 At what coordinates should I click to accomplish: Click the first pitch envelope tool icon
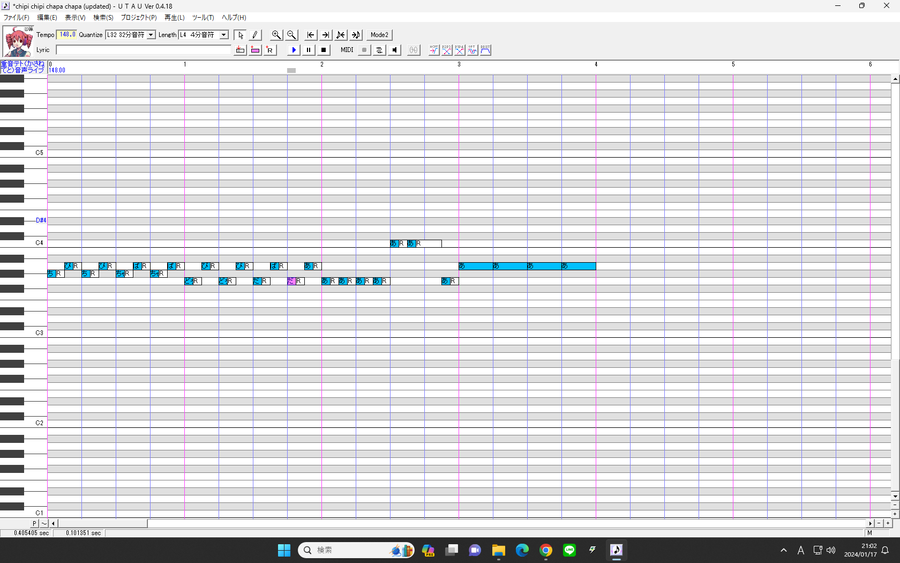434,50
